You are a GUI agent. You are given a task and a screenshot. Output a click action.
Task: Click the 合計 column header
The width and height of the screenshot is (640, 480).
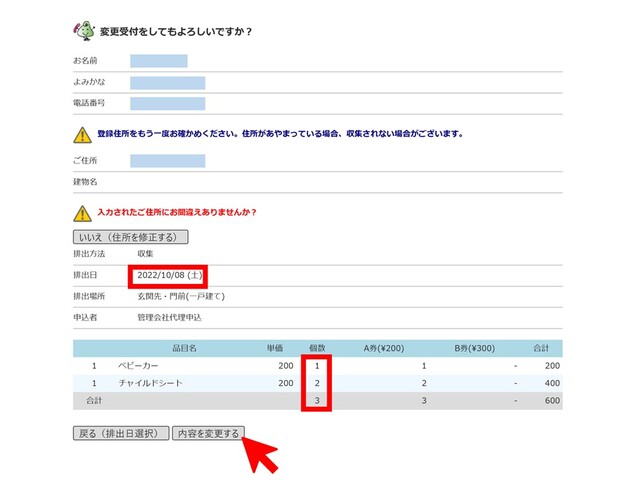click(541, 348)
